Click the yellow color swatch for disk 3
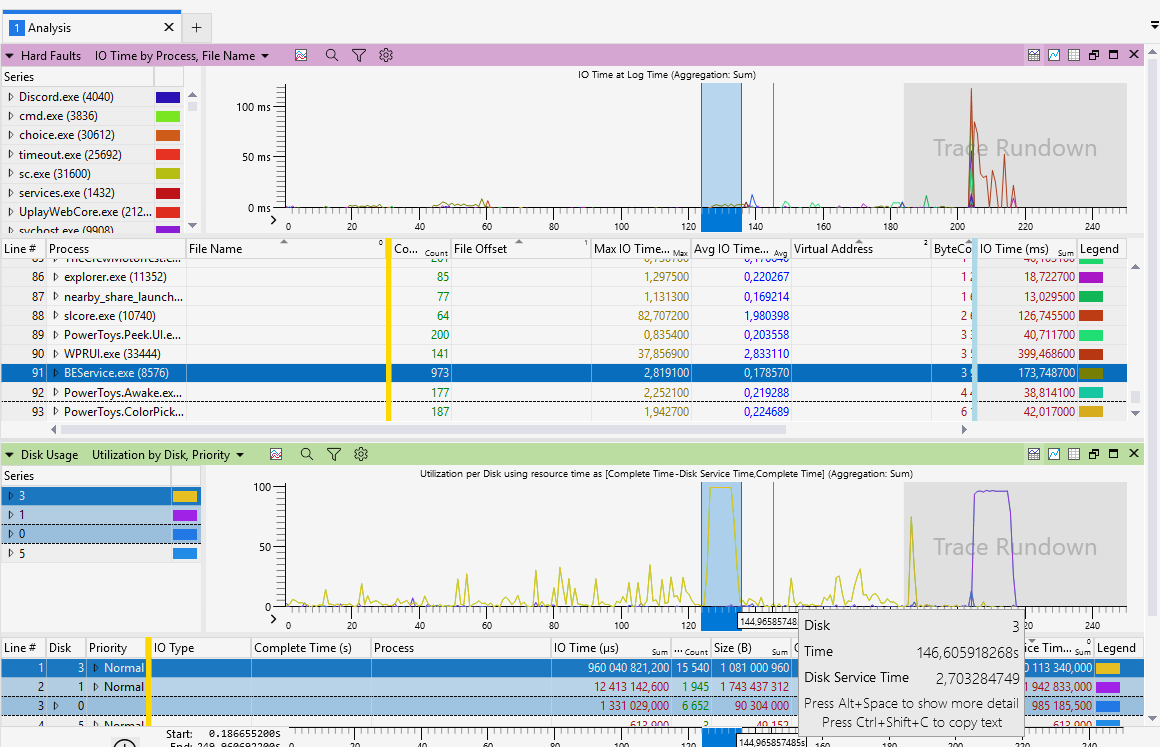 tap(185, 496)
